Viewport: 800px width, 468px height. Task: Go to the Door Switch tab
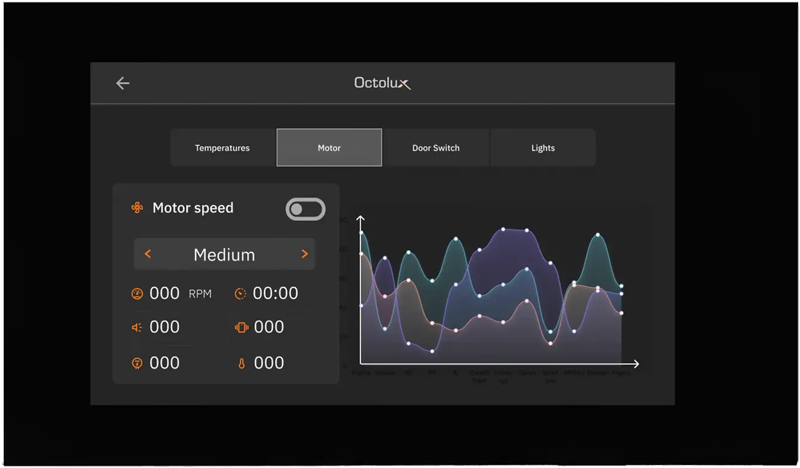coord(436,148)
